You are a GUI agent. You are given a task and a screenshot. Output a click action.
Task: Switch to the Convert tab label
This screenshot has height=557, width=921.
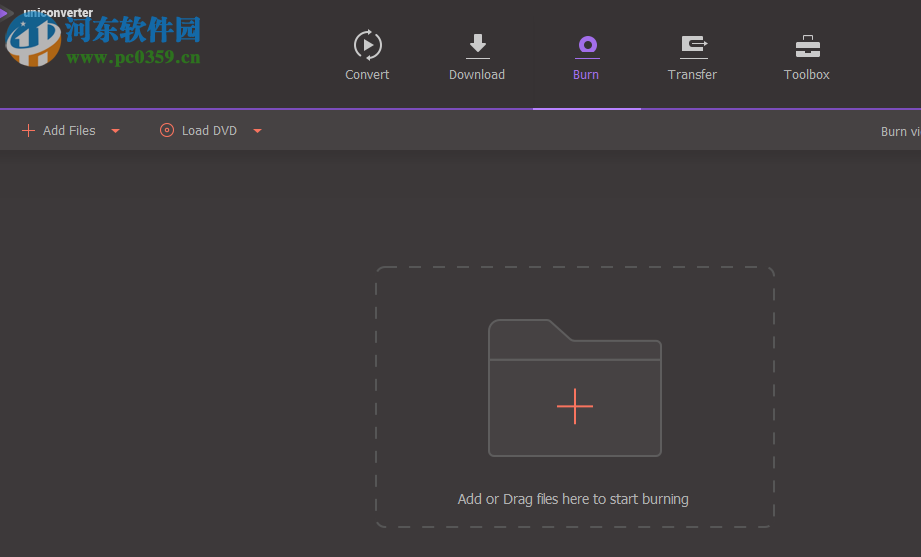click(367, 75)
